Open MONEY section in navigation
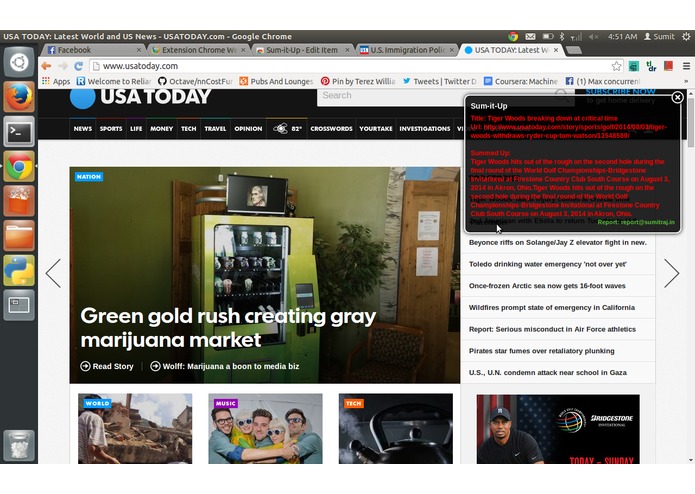The width and height of the screenshot is (695, 494). [x=161, y=128]
